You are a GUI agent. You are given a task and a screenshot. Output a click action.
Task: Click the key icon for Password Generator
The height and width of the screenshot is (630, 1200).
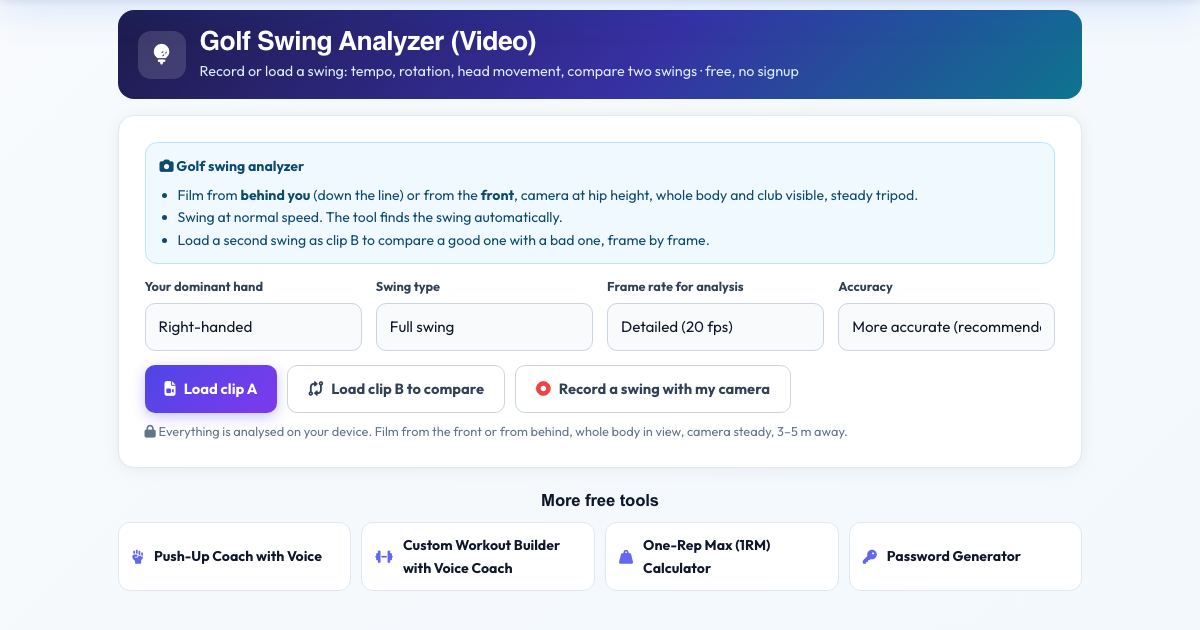click(870, 557)
